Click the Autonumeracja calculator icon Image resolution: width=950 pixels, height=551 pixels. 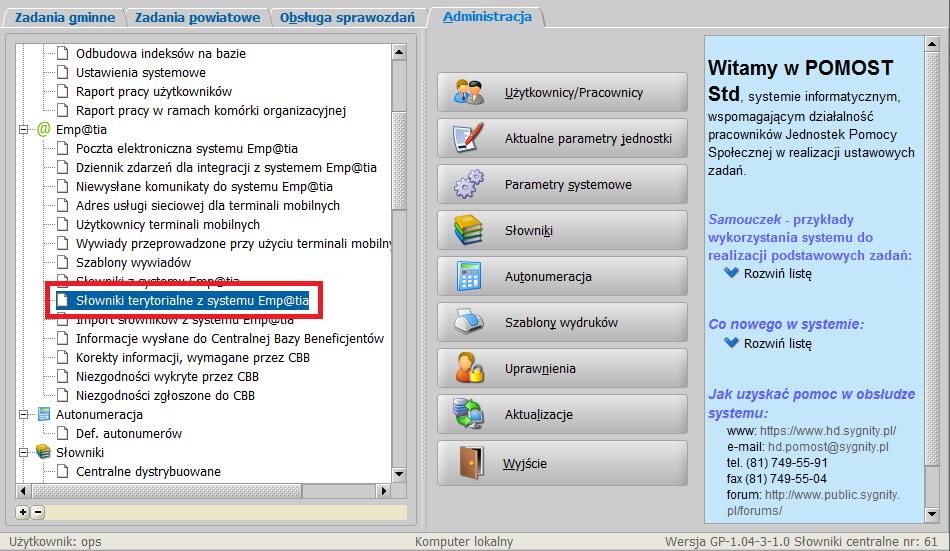point(468,276)
